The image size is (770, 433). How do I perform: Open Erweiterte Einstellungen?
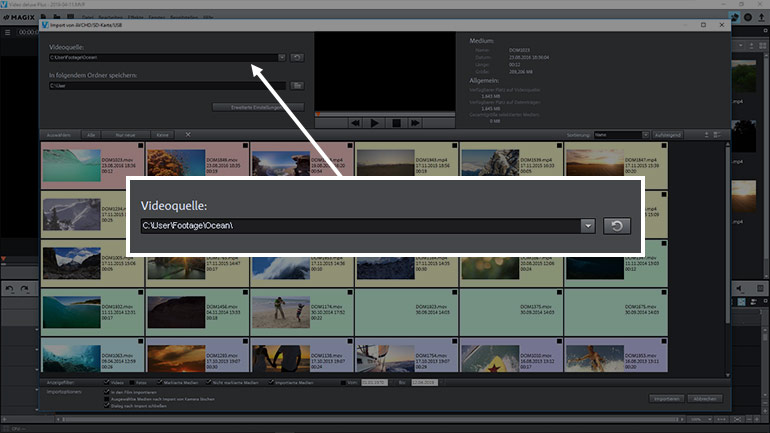tap(258, 107)
